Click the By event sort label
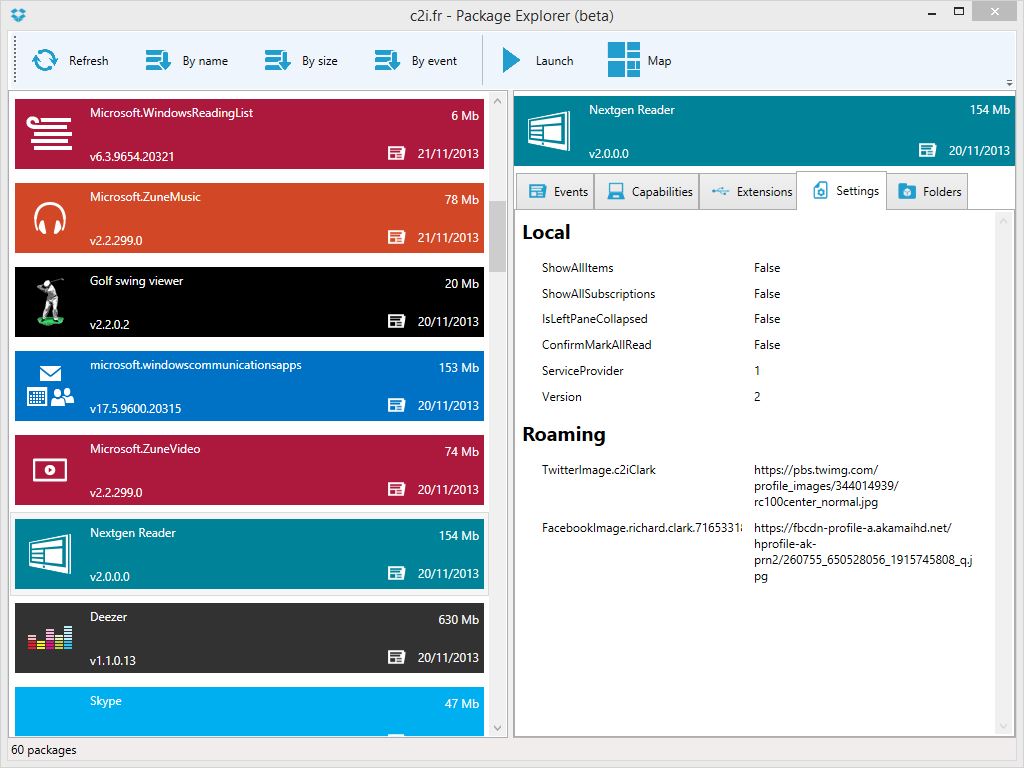Viewport: 1024px width, 768px height. coord(434,61)
